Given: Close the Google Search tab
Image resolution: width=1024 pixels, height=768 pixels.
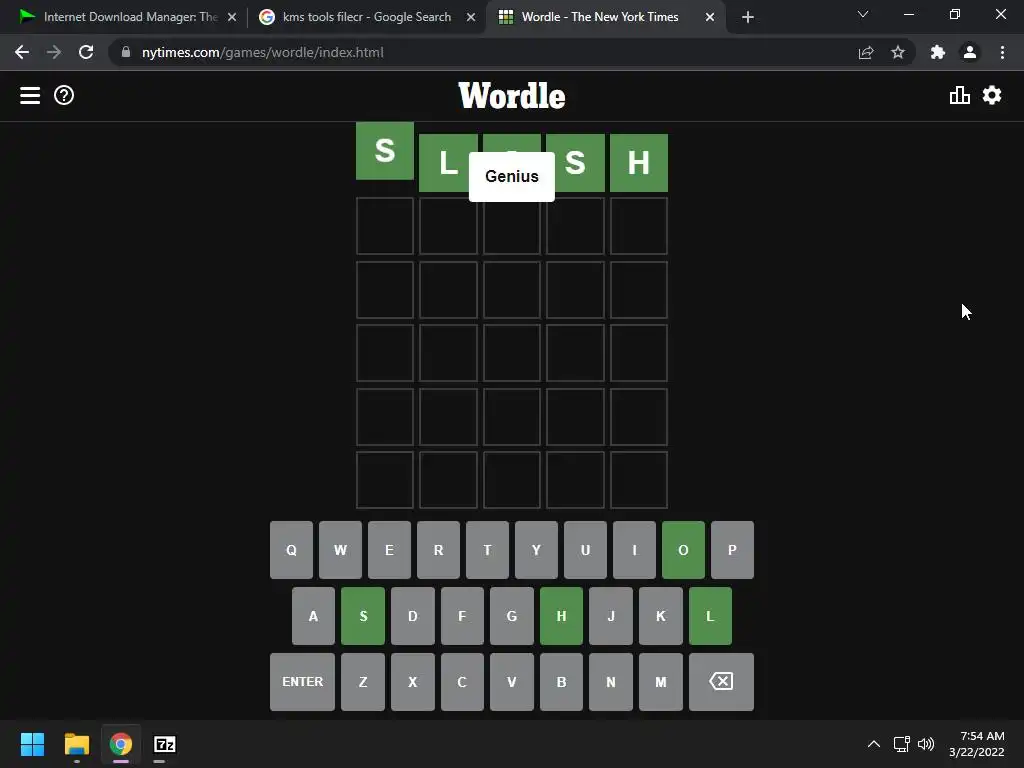Looking at the screenshot, I should 471,17.
